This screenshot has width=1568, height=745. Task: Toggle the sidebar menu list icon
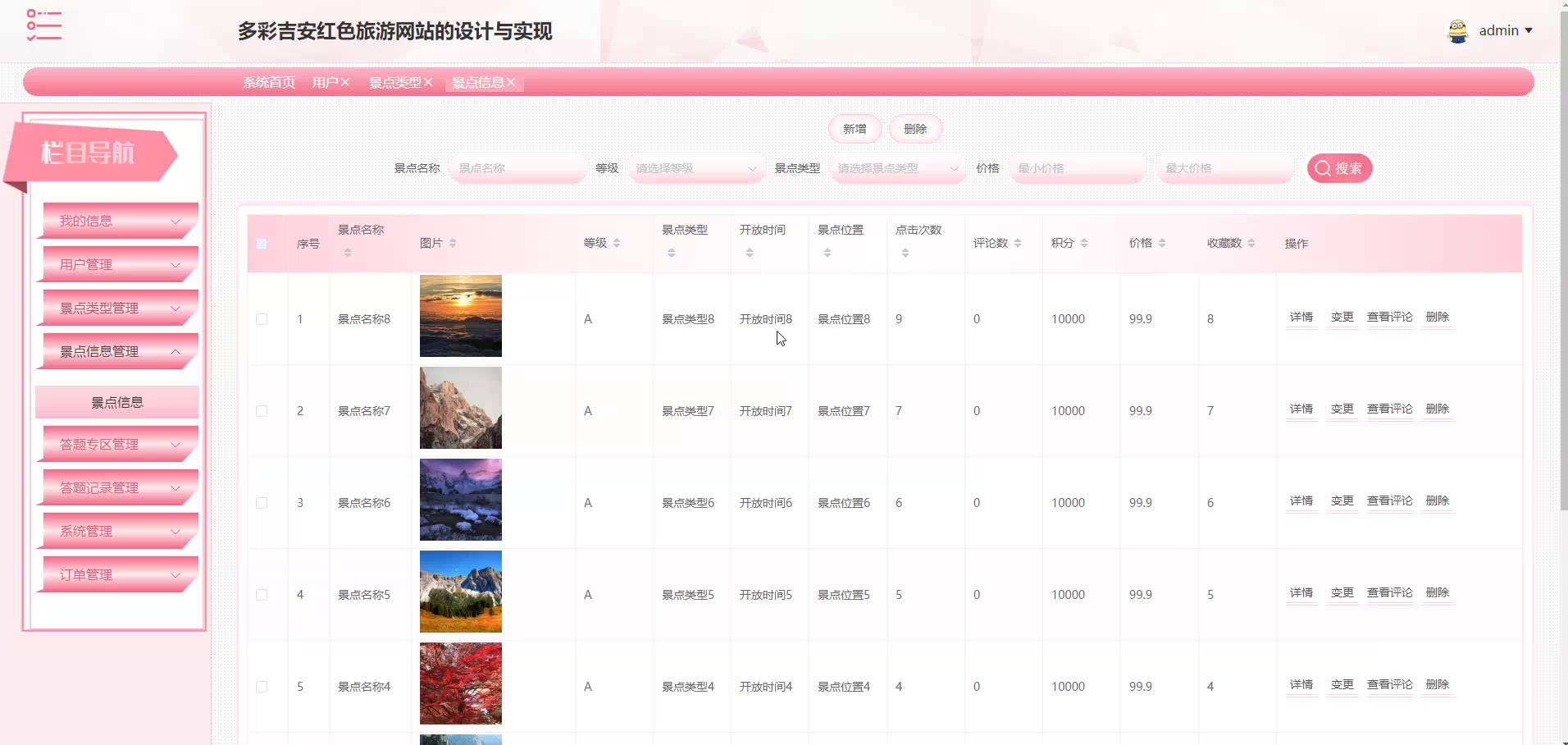[x=44, y=25]
